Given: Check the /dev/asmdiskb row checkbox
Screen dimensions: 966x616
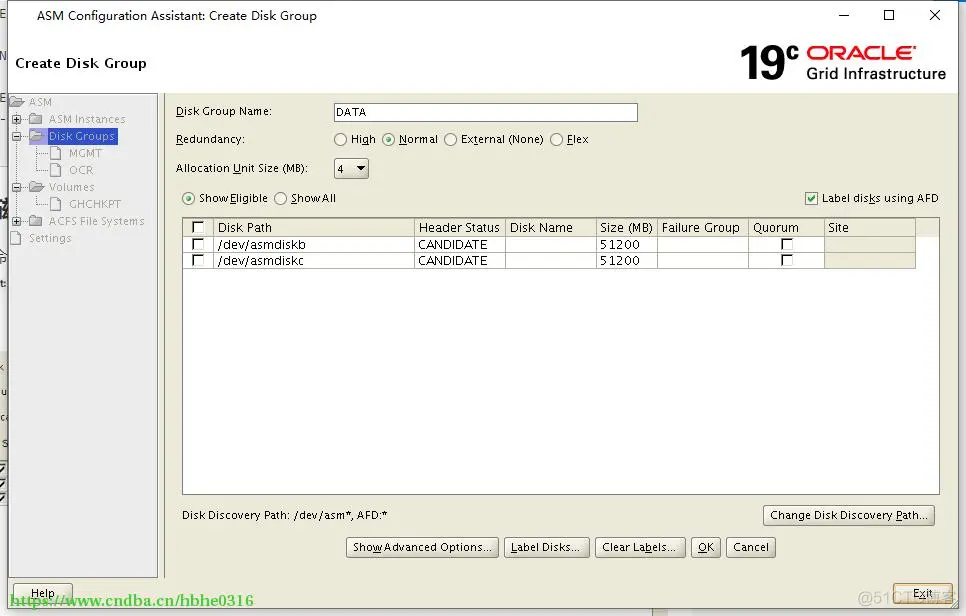Looking at the screenshot, I should point(198,245).
